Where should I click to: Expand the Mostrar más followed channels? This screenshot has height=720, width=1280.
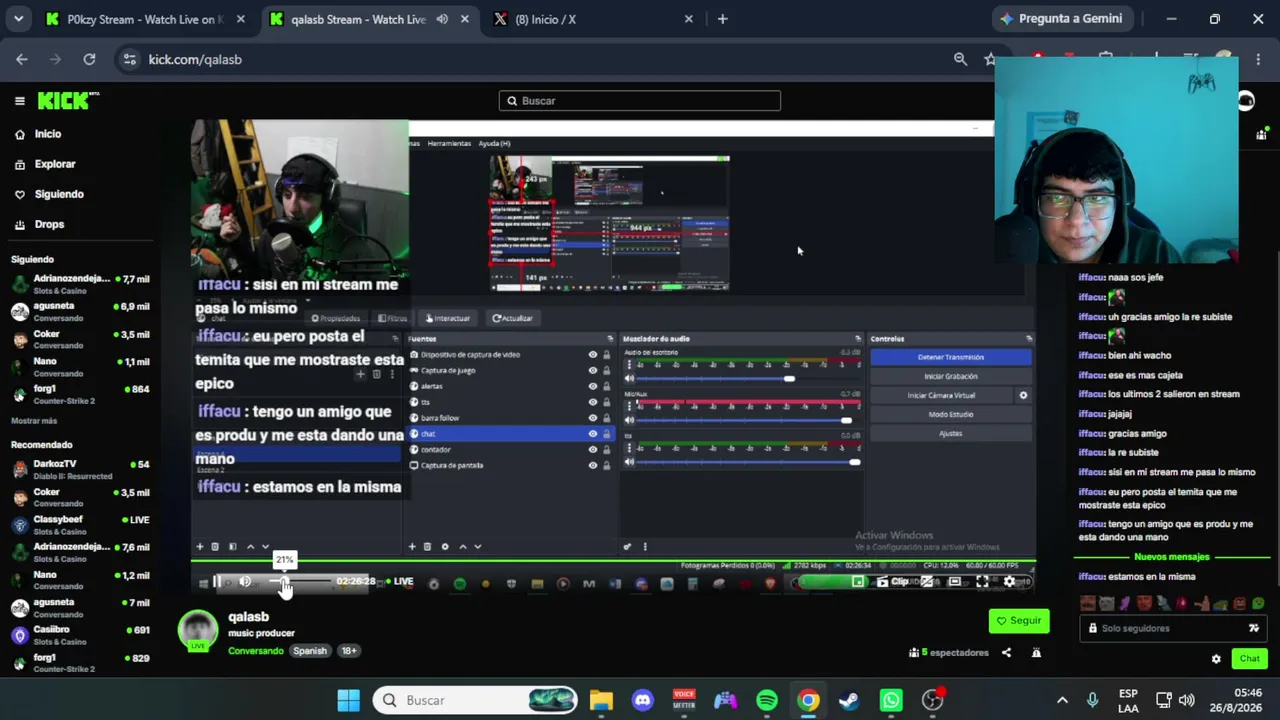pyautogui.click(x=34, y=421)
